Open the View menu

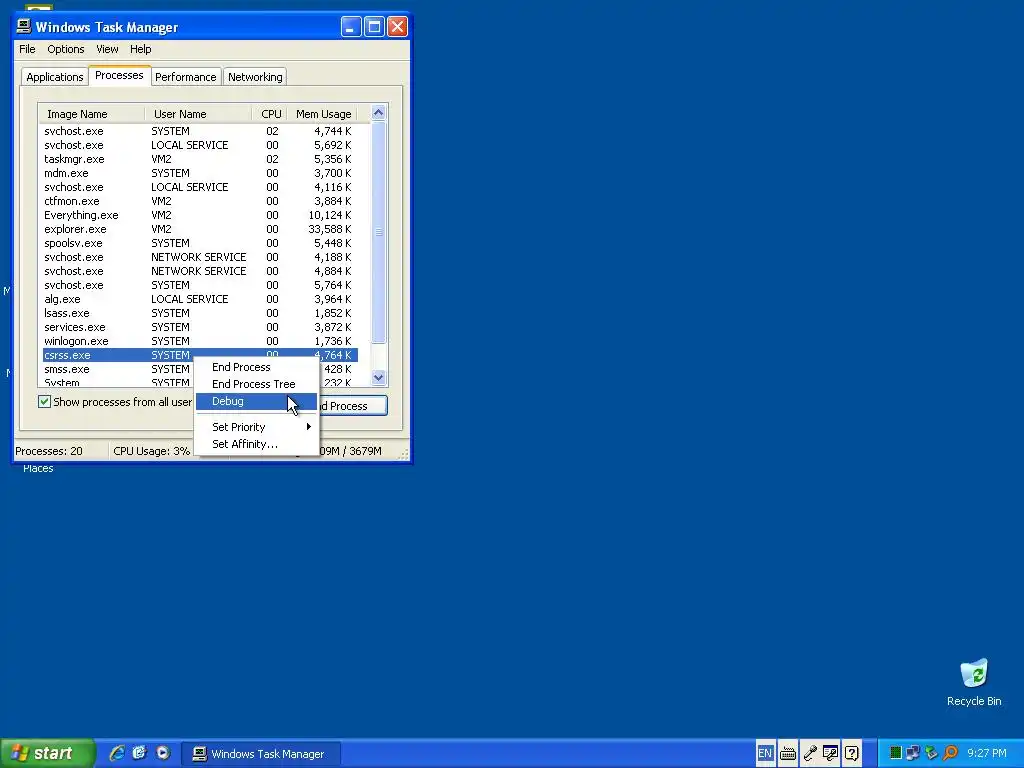coord(107,49)
